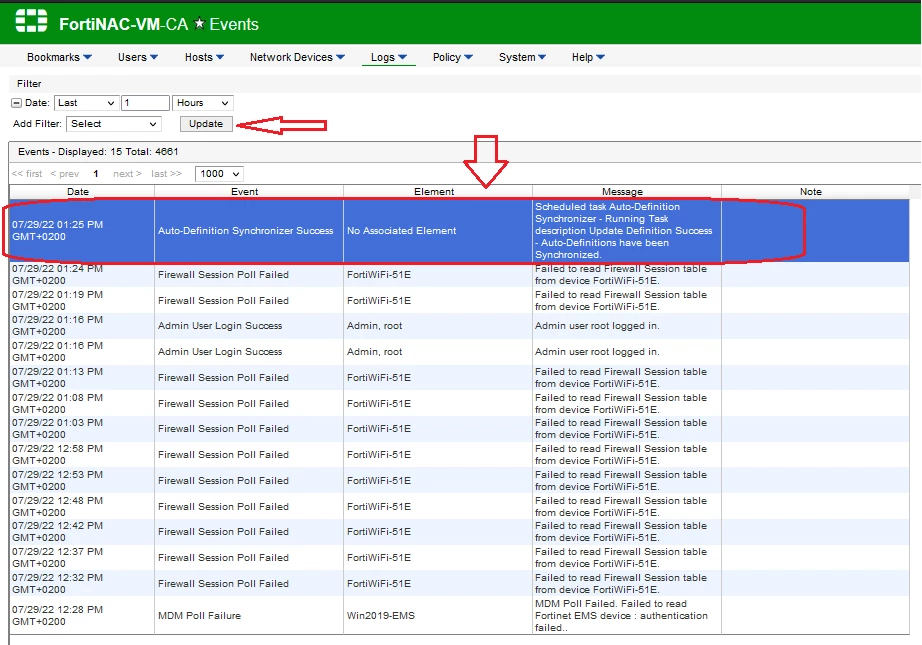Select the 01:03 PM Firewall Session Poll Failed row
This screenshot has width=922, height=645.
[459, 429]
